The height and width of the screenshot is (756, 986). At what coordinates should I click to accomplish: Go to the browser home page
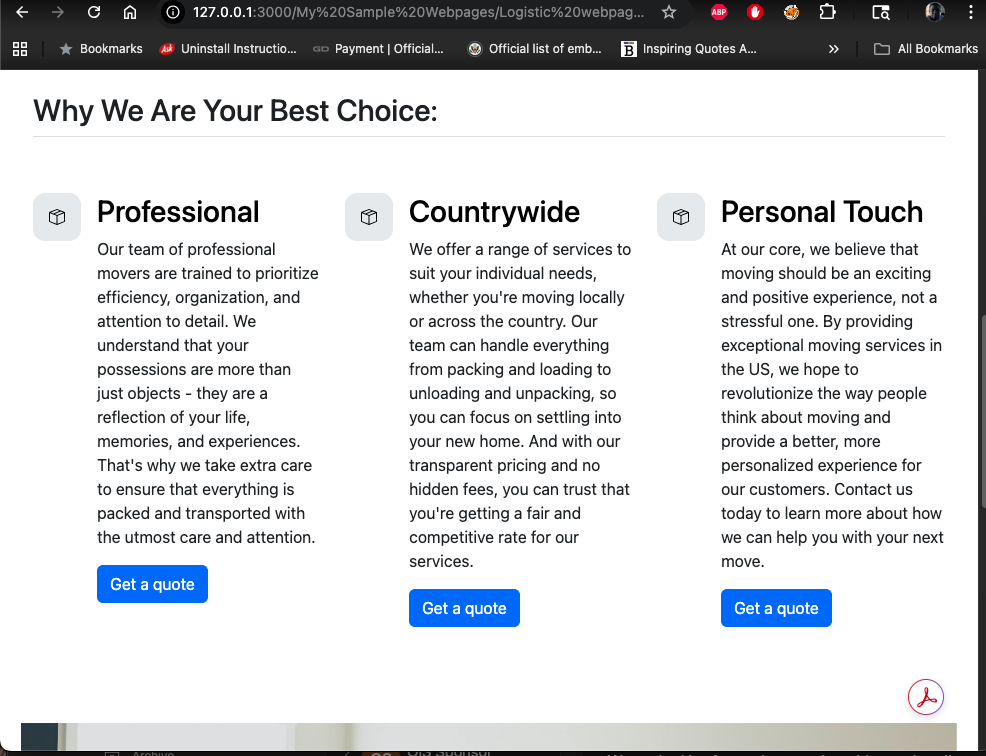coord(130,13)
